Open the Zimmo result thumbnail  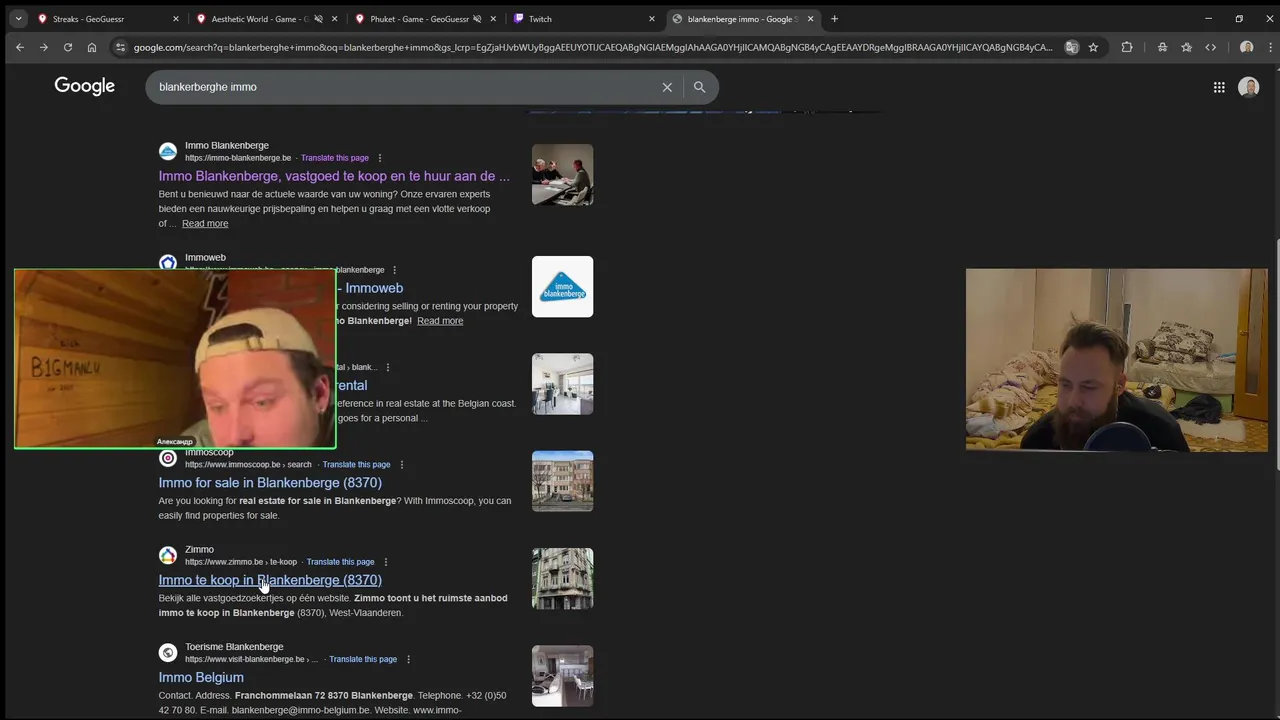pos(562,578)
